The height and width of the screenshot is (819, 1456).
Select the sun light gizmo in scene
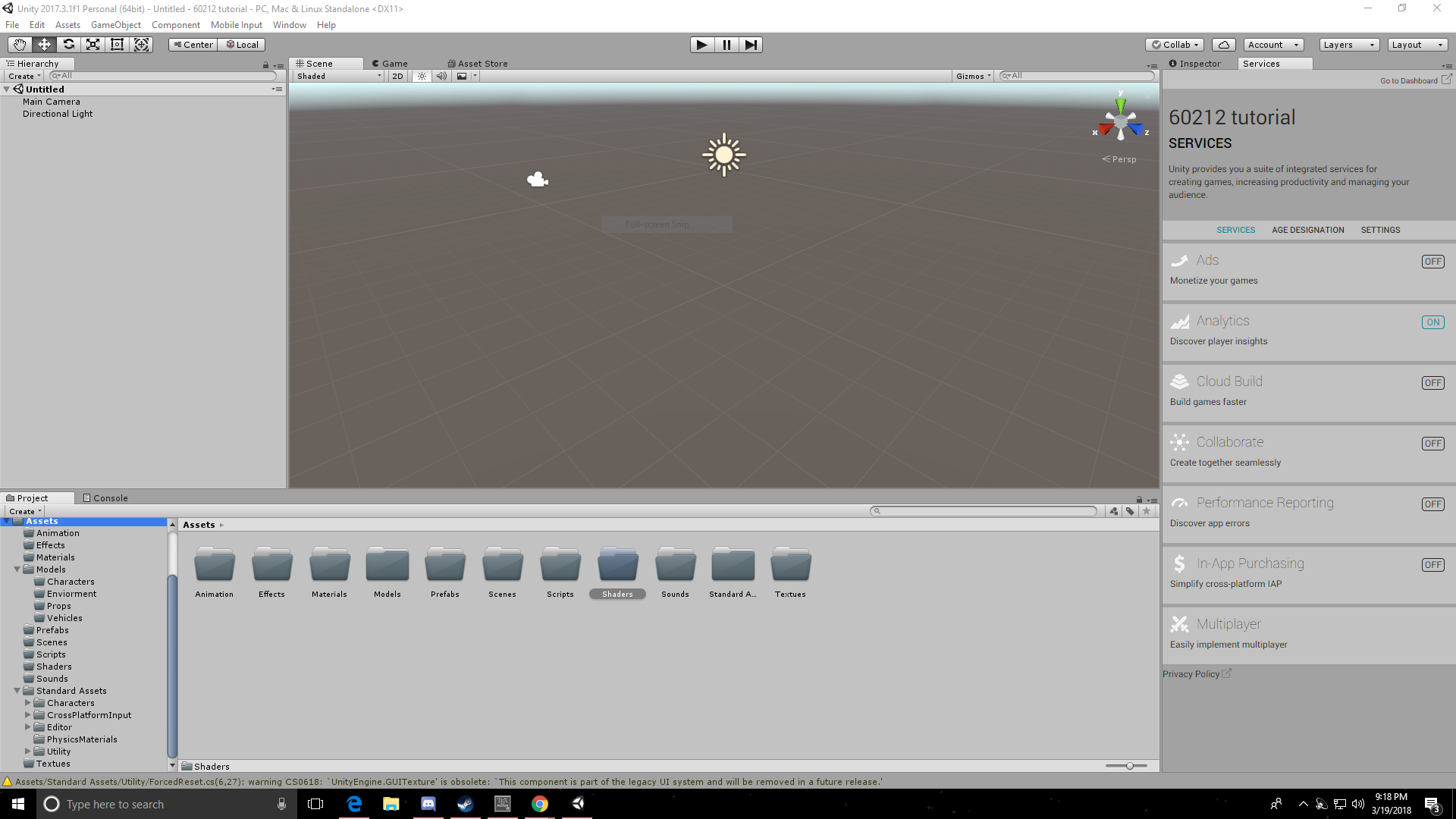724,155
